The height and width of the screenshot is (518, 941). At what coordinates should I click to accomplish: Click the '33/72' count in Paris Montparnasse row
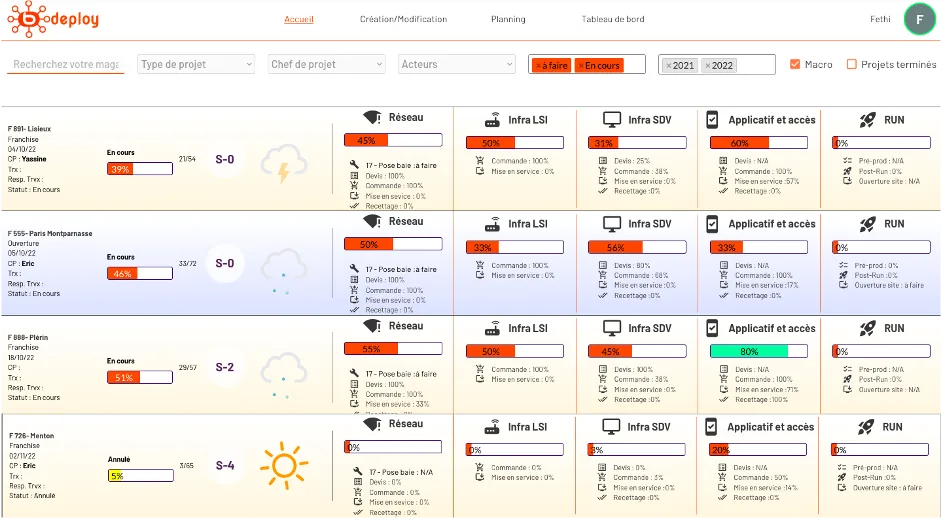pos(187,264)
